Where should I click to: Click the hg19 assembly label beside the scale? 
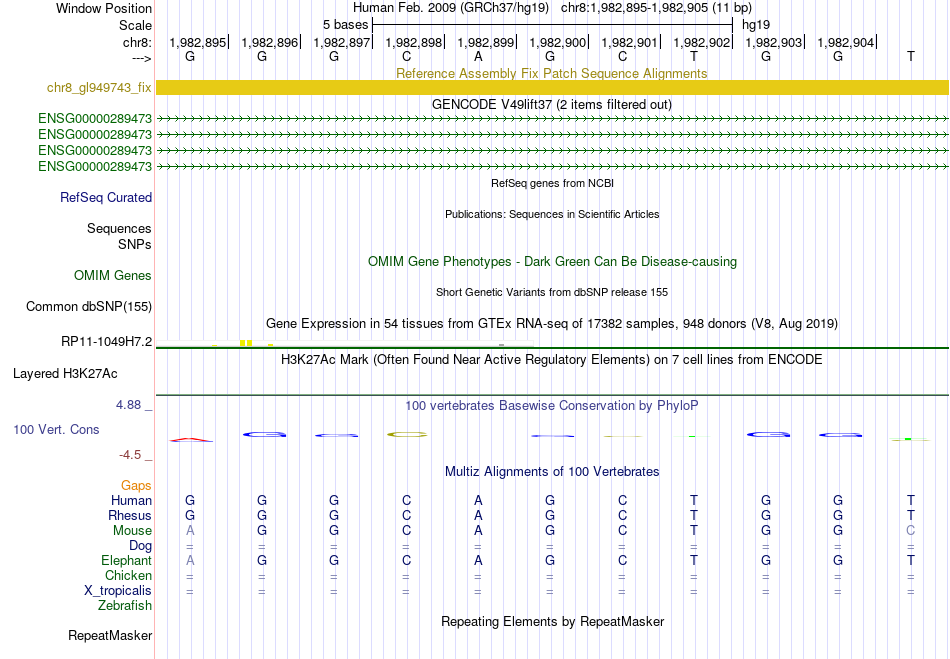tap(756, 25)
